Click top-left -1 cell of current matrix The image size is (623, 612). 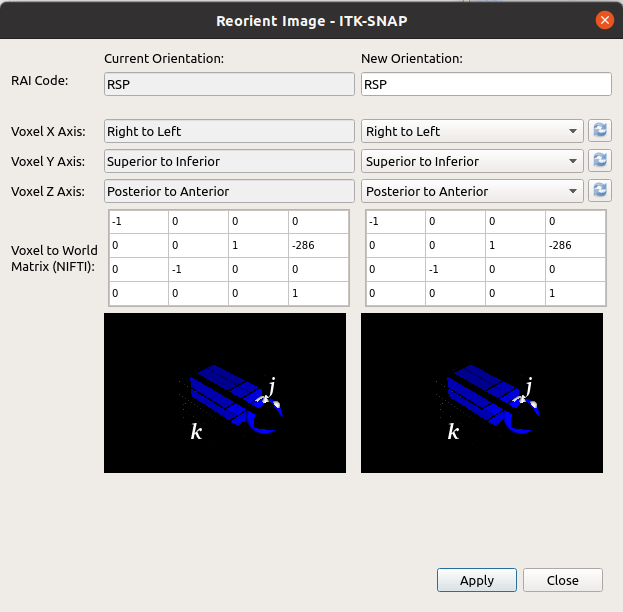coord(138,220)
